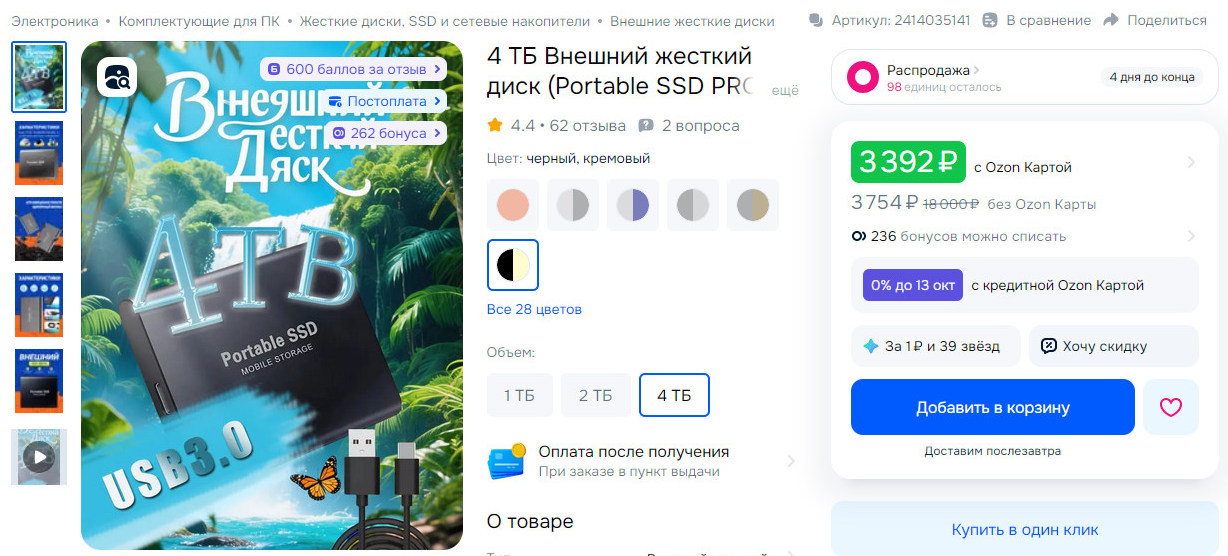Open Все 28 цветов link

click(x=534, y=309)
